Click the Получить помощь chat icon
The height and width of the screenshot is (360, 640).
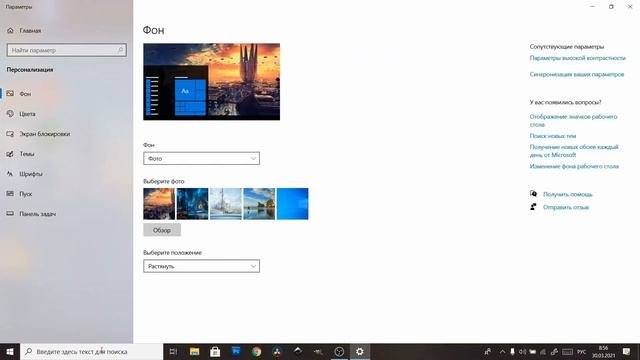533,194
